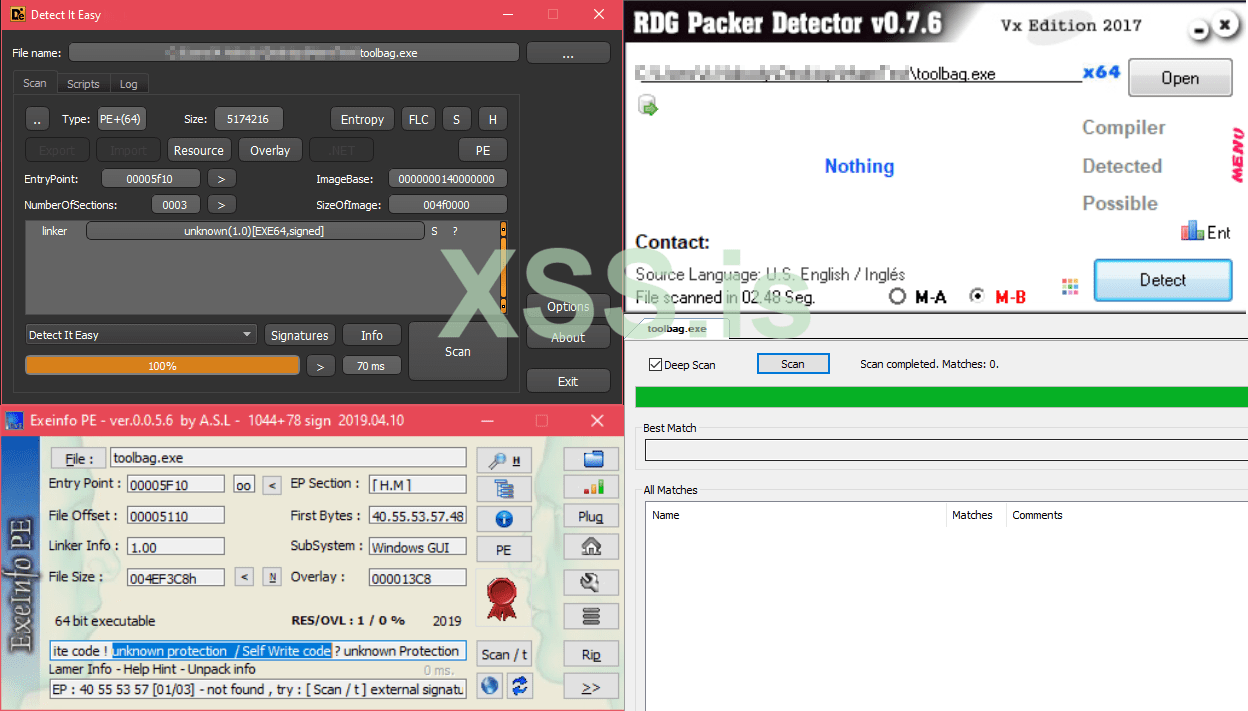The width and height of the screenshot is (1248, 711).
Task: Click the file browse ... button
Action: click(568, 53)
